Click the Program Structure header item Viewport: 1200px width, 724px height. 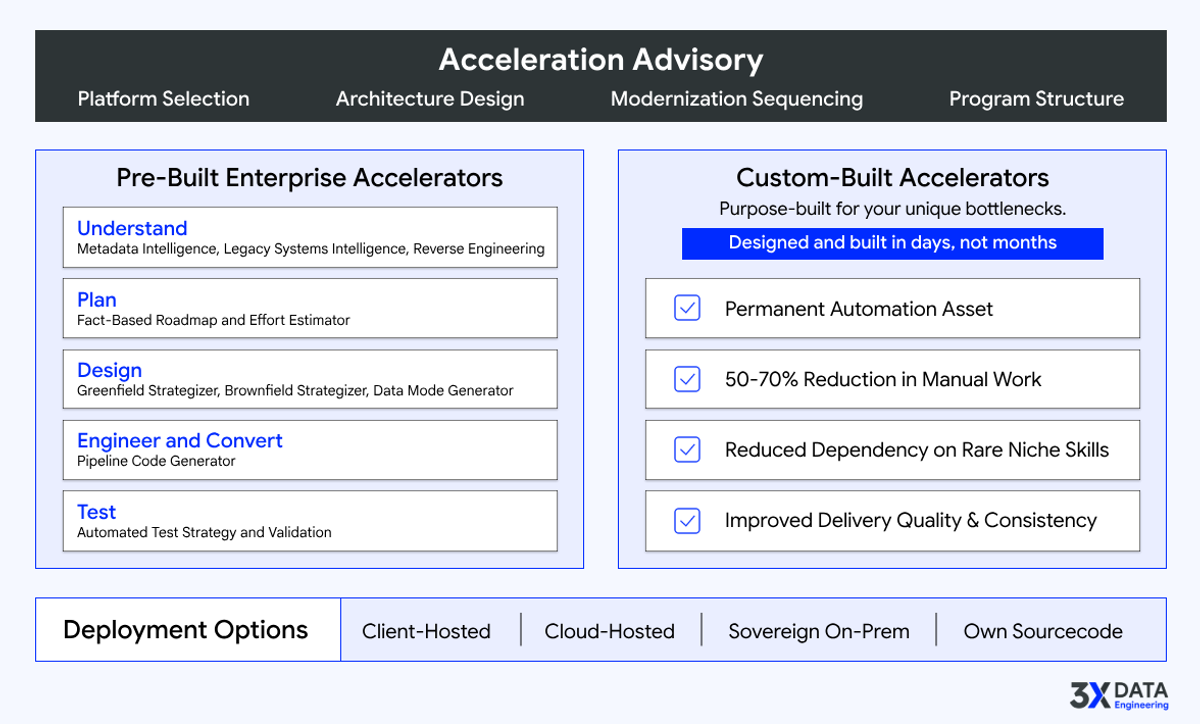pyautogui.click(x=1036, y=99)
